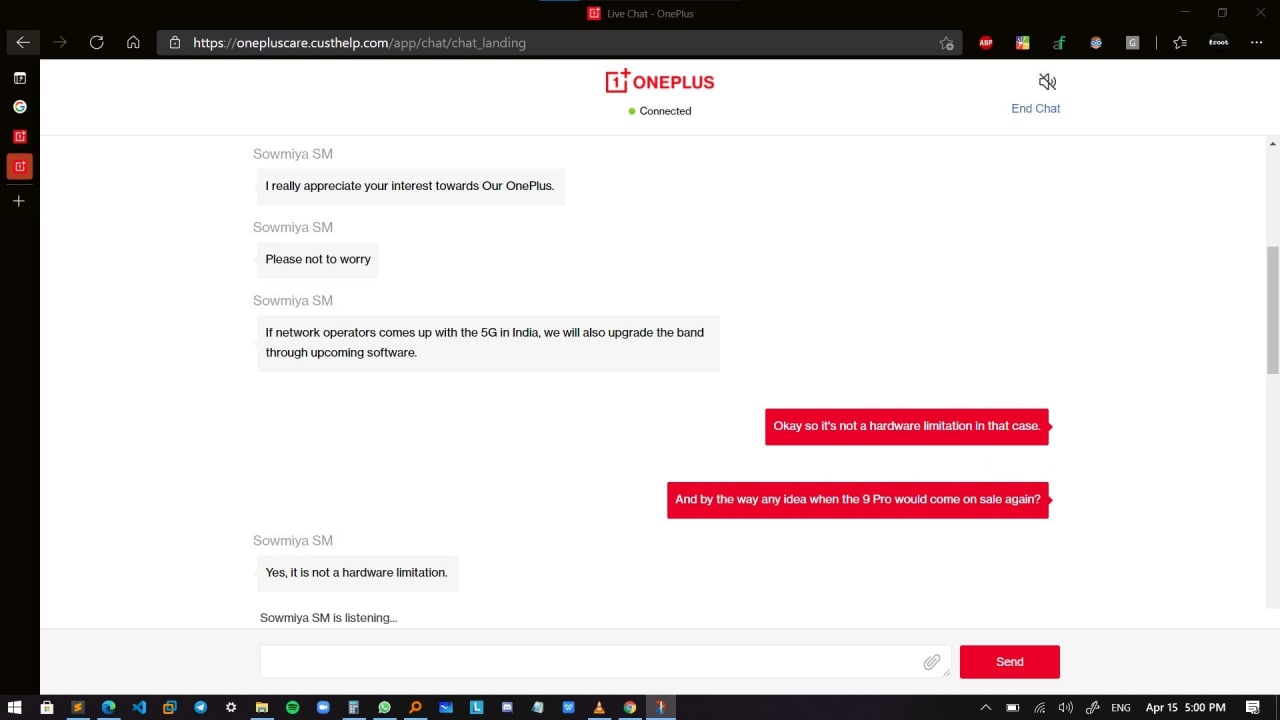
Task: Reload the page with the refresh icon
Action: coord(96,43)
